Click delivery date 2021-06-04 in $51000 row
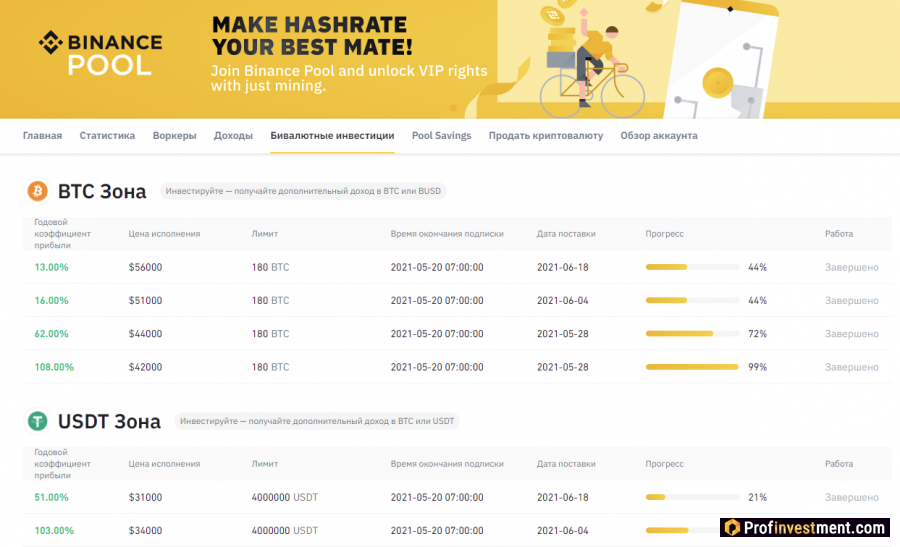Screen dimensions: 900x547 [562, 300]
